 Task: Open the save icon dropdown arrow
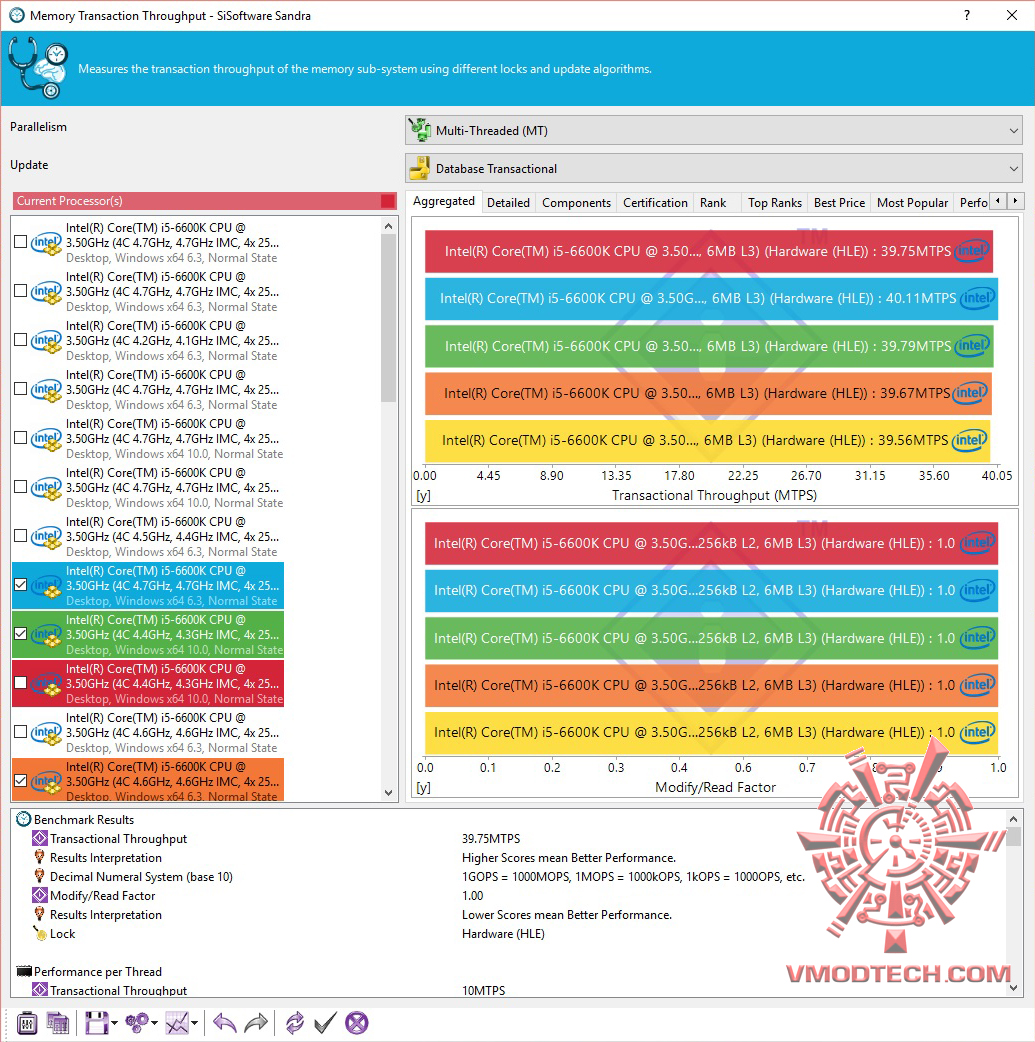pos(115,1023)
